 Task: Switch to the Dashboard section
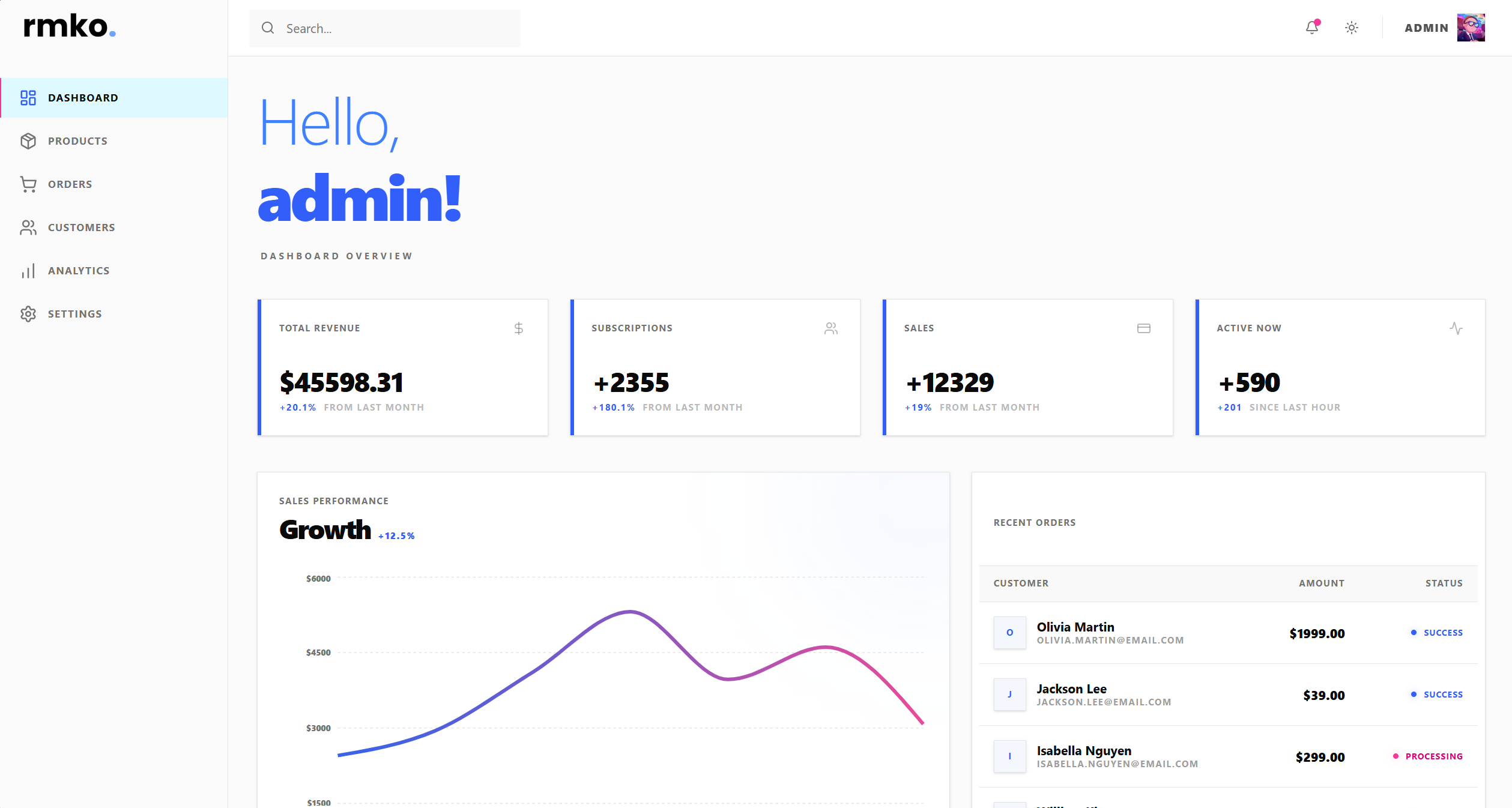tap(83, 97)
